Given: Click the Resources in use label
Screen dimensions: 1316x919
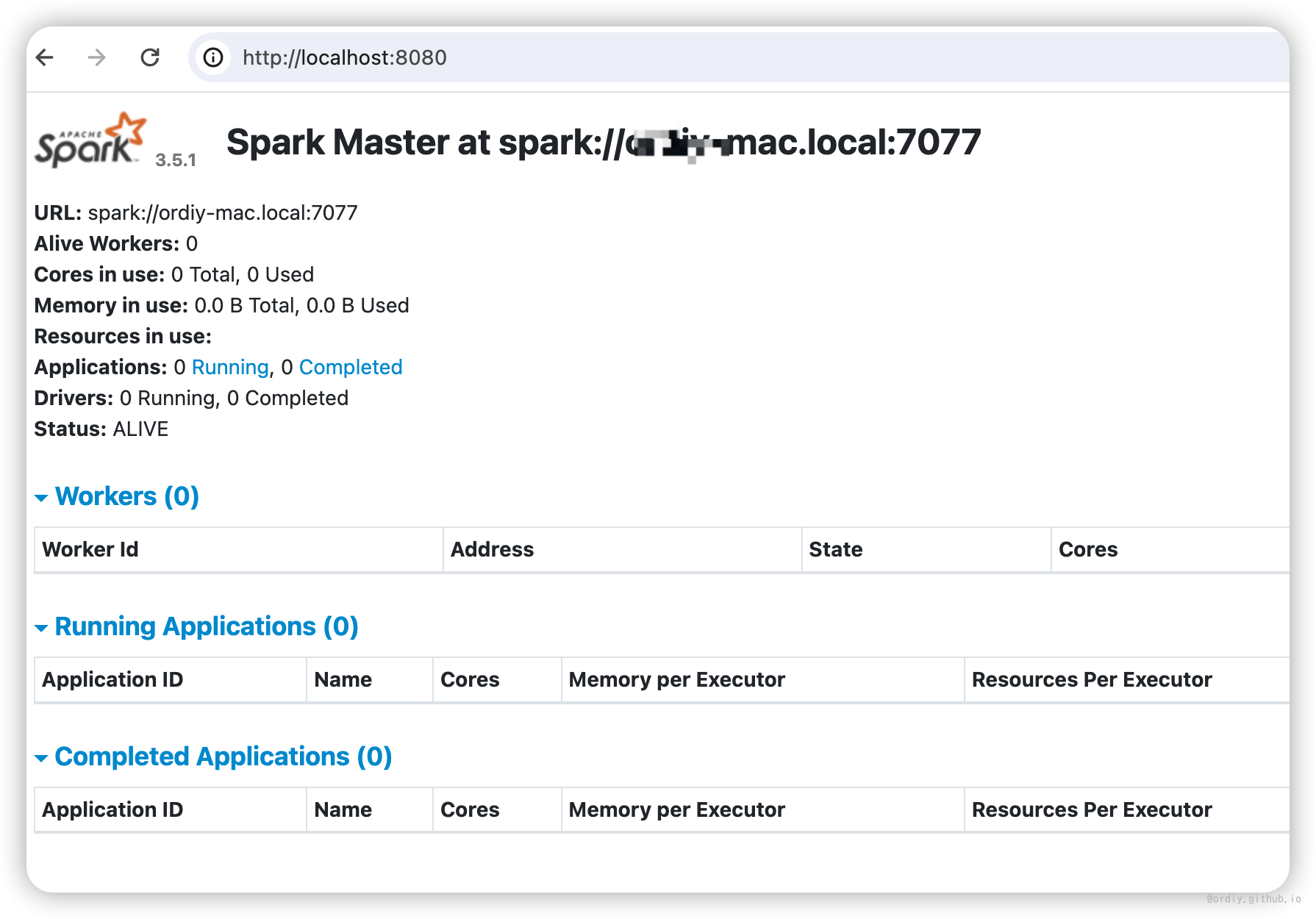Looking at the screenshot, I should pyautogui.click(x=123, y=336).
